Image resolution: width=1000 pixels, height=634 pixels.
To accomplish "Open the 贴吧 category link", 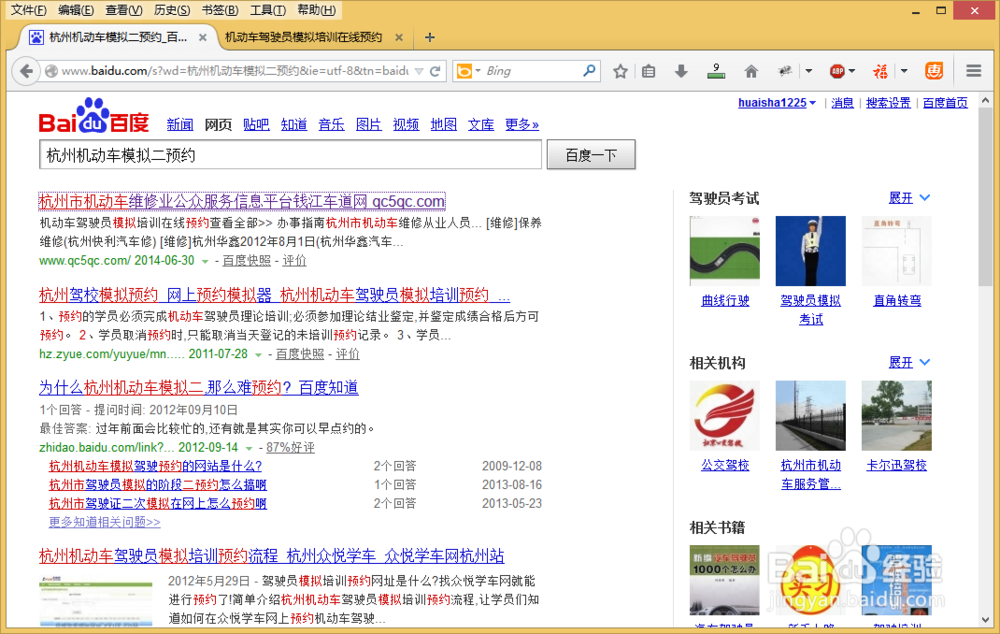I will coord(256,124).
